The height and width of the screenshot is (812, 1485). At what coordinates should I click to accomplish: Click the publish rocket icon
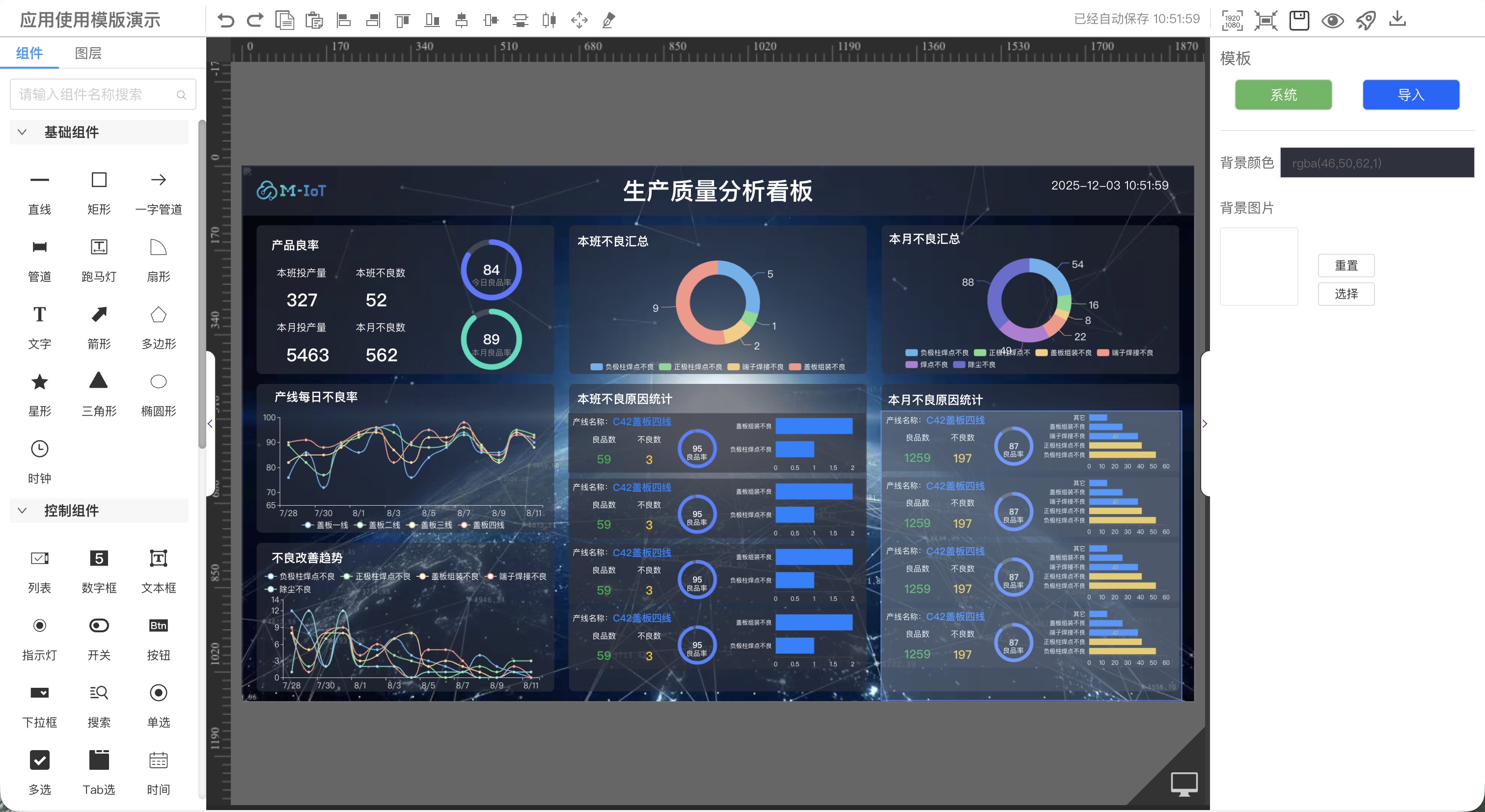click(x=1366, y=20)
